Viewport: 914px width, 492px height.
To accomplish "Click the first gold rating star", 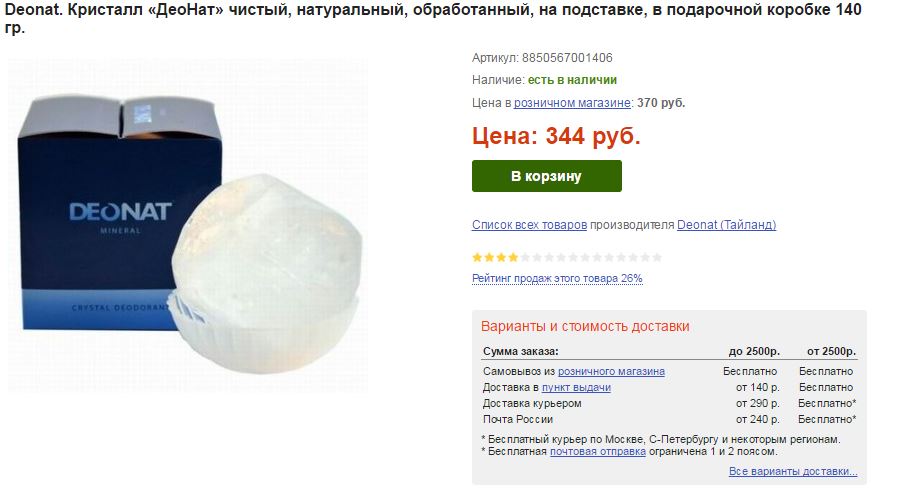I will click(x=477, y=257).
